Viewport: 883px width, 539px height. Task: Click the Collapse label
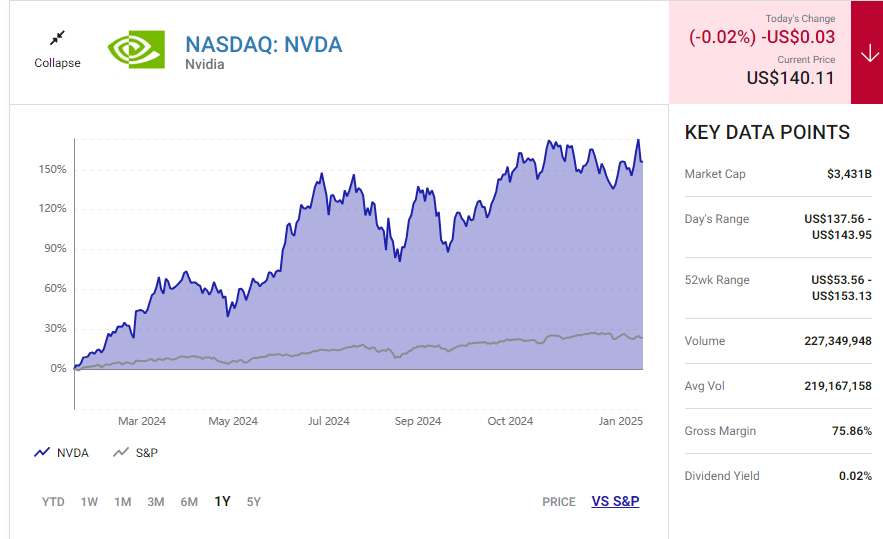pos(57,63)
